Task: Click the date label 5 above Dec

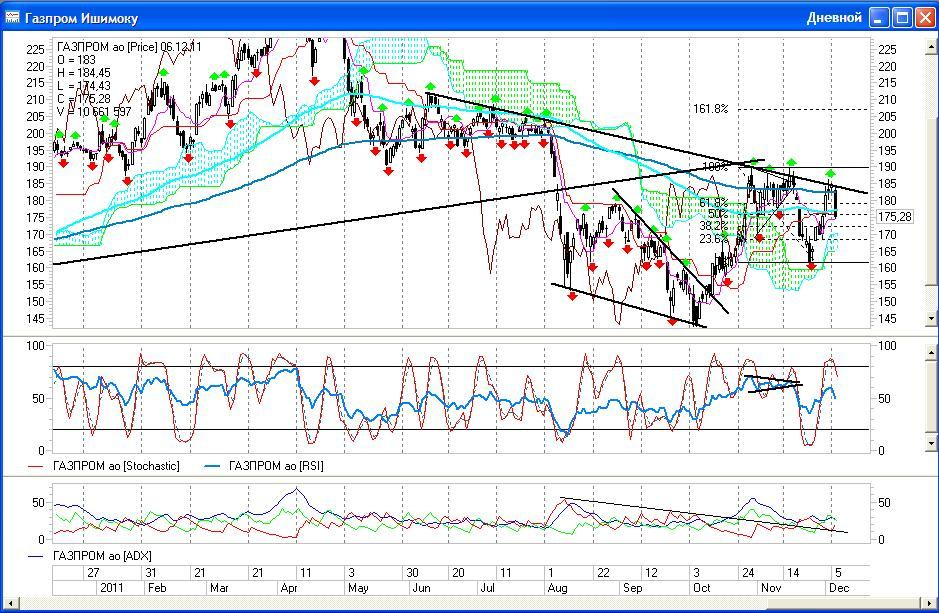Action: pos(838,573)
